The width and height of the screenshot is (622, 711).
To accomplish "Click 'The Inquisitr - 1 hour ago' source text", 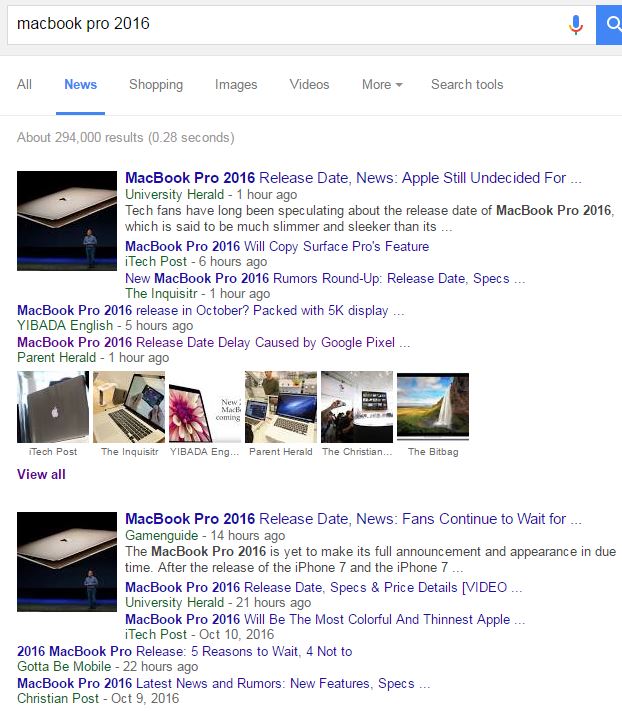I will (x=197, y=293).
